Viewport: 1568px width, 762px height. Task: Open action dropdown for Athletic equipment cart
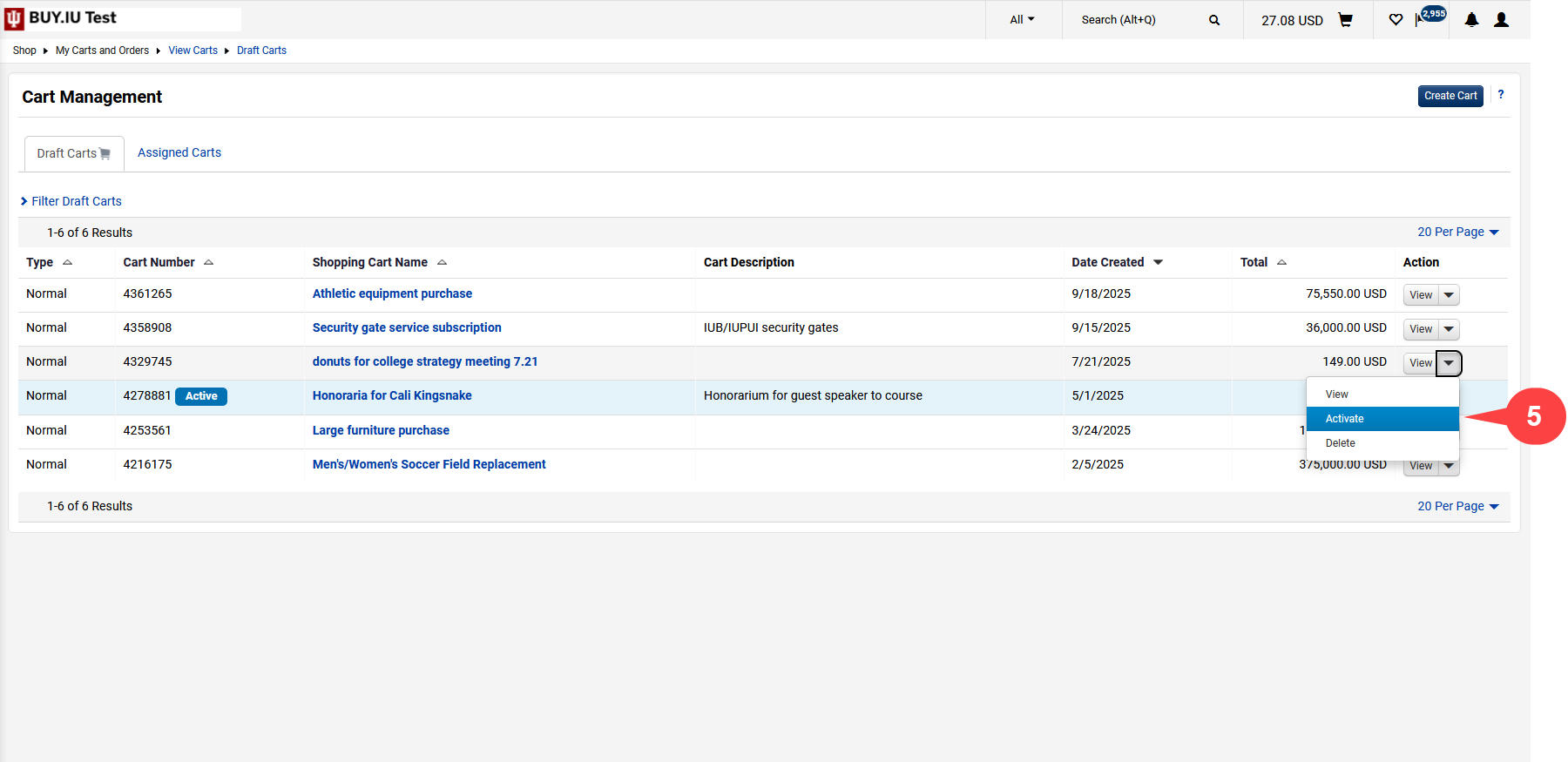pos(1449,295)
